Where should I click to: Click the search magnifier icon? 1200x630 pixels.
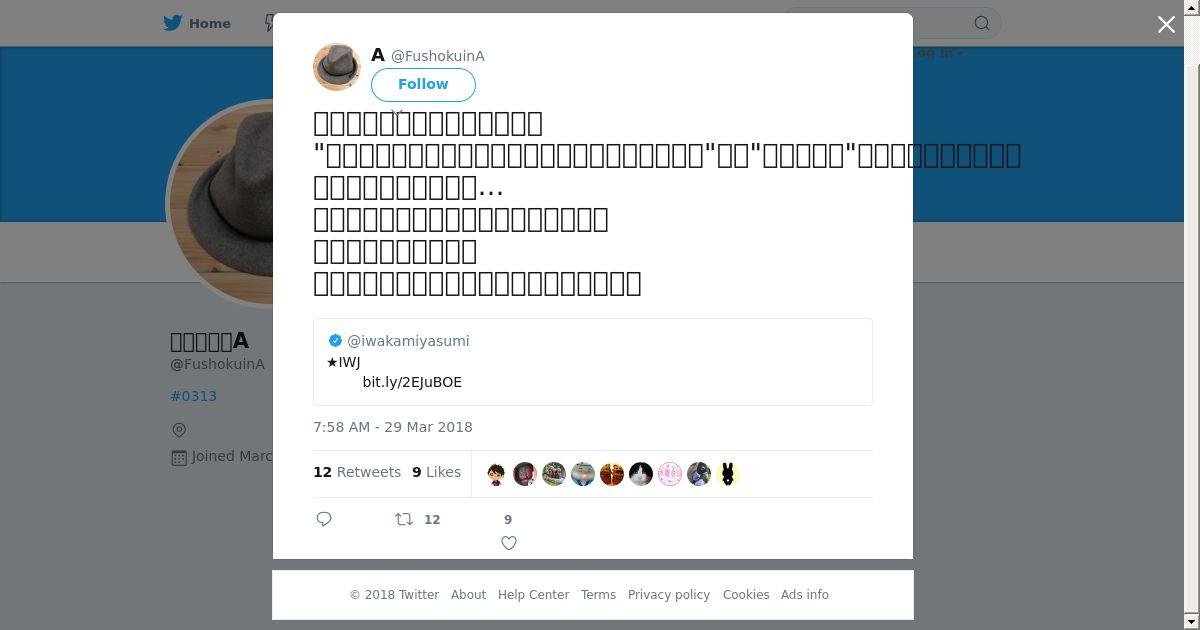982,23
